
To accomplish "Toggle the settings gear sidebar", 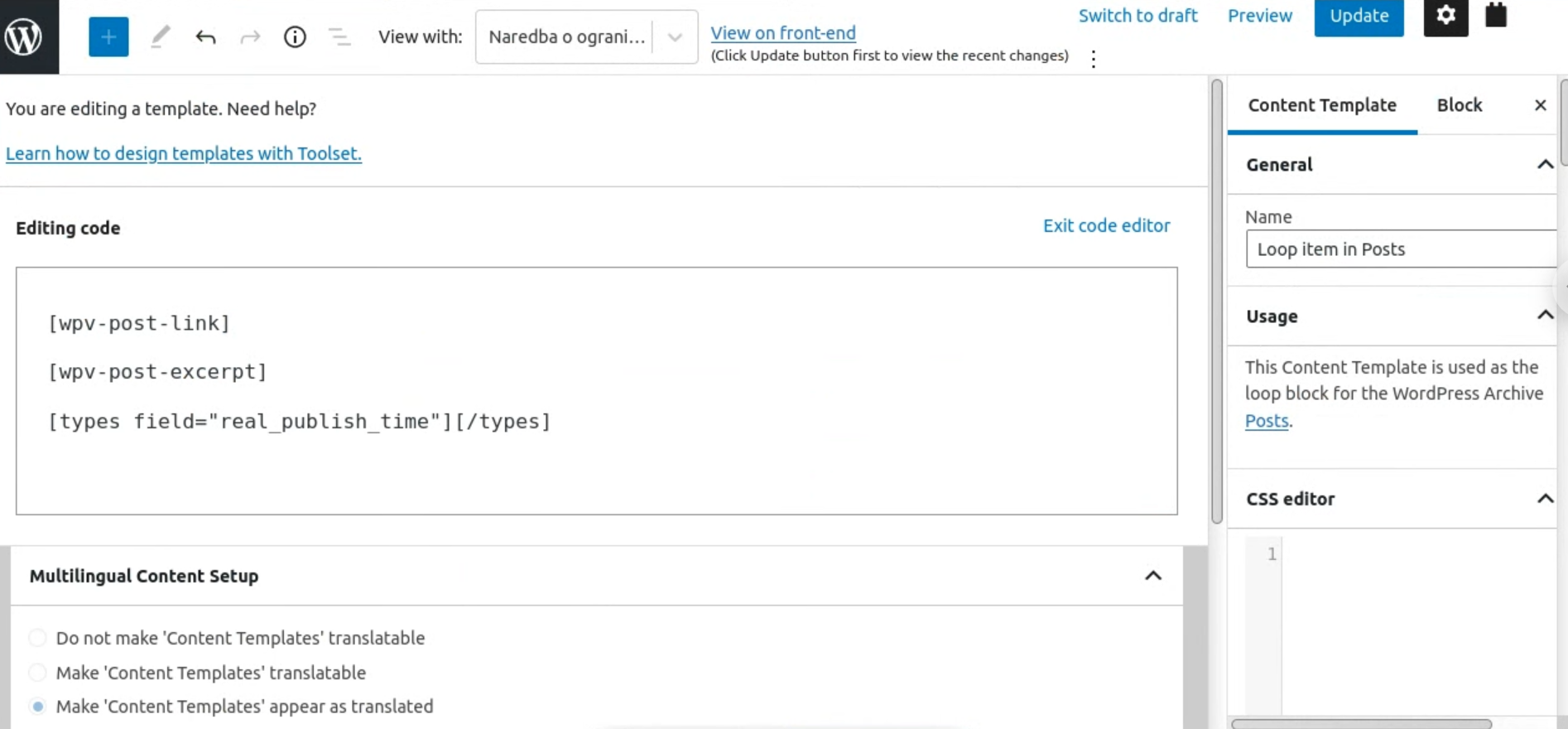I will (x=1445, y=16).
